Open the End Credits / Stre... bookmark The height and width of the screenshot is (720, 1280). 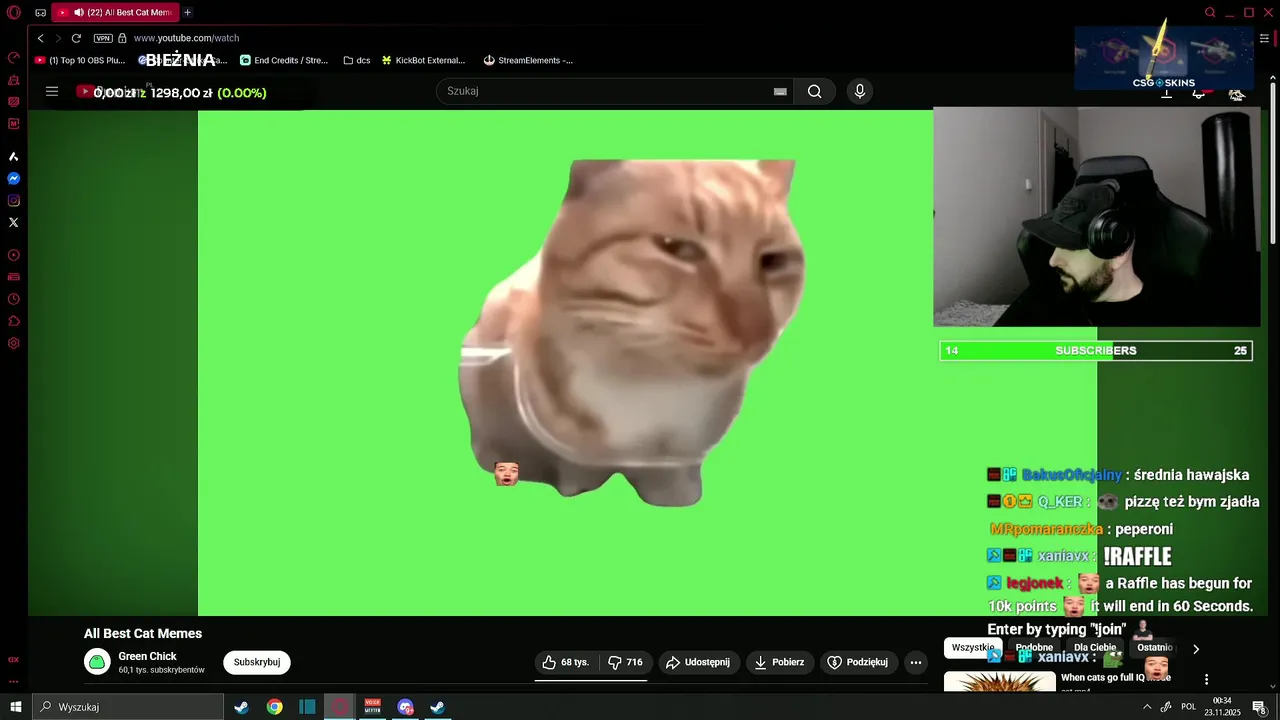pos(284,60)
